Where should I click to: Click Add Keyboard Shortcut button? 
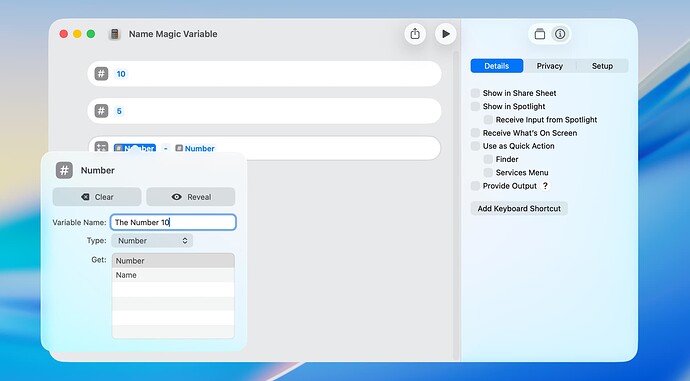(x=519, y=209)
